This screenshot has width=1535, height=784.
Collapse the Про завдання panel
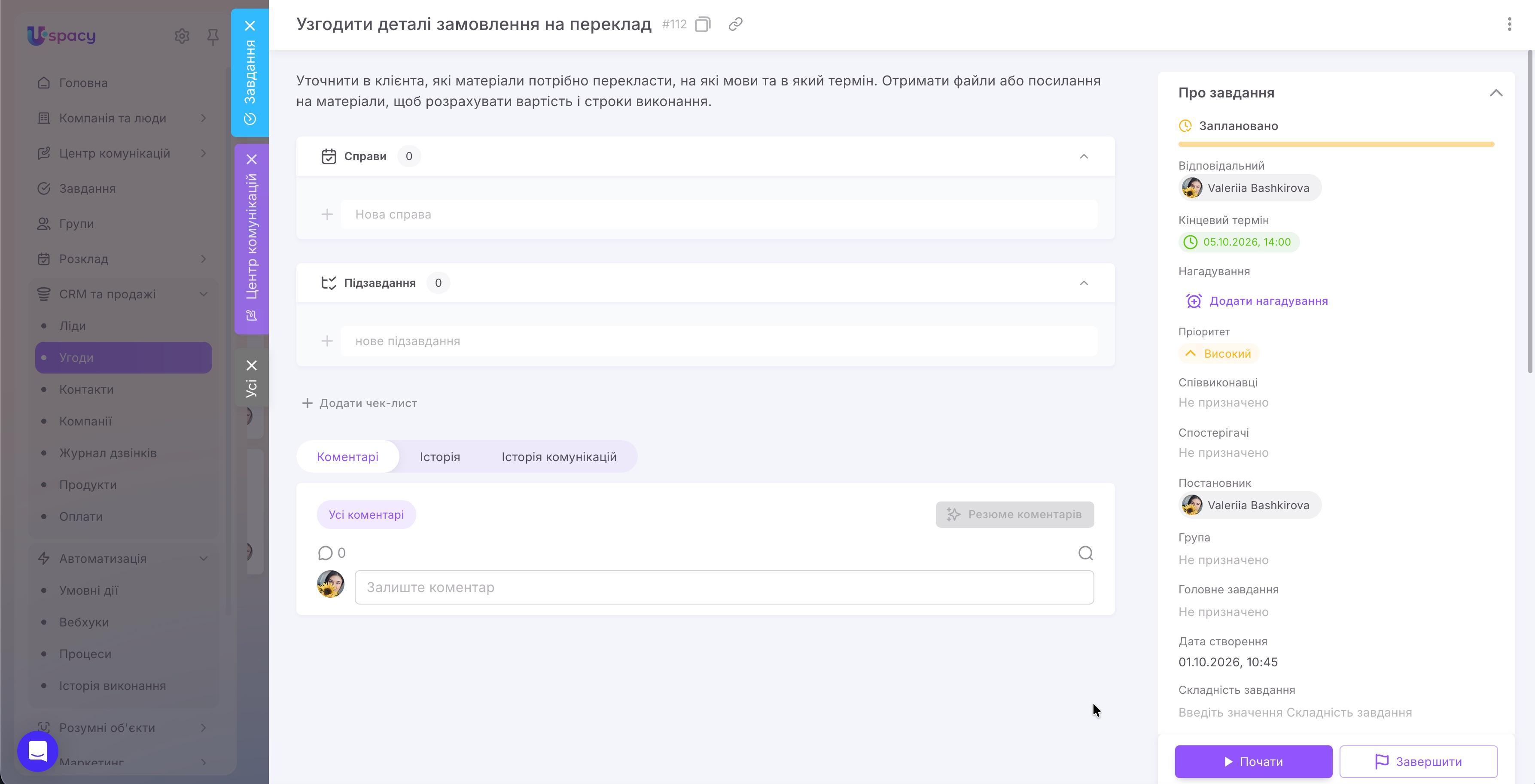tap(1495, 93)
